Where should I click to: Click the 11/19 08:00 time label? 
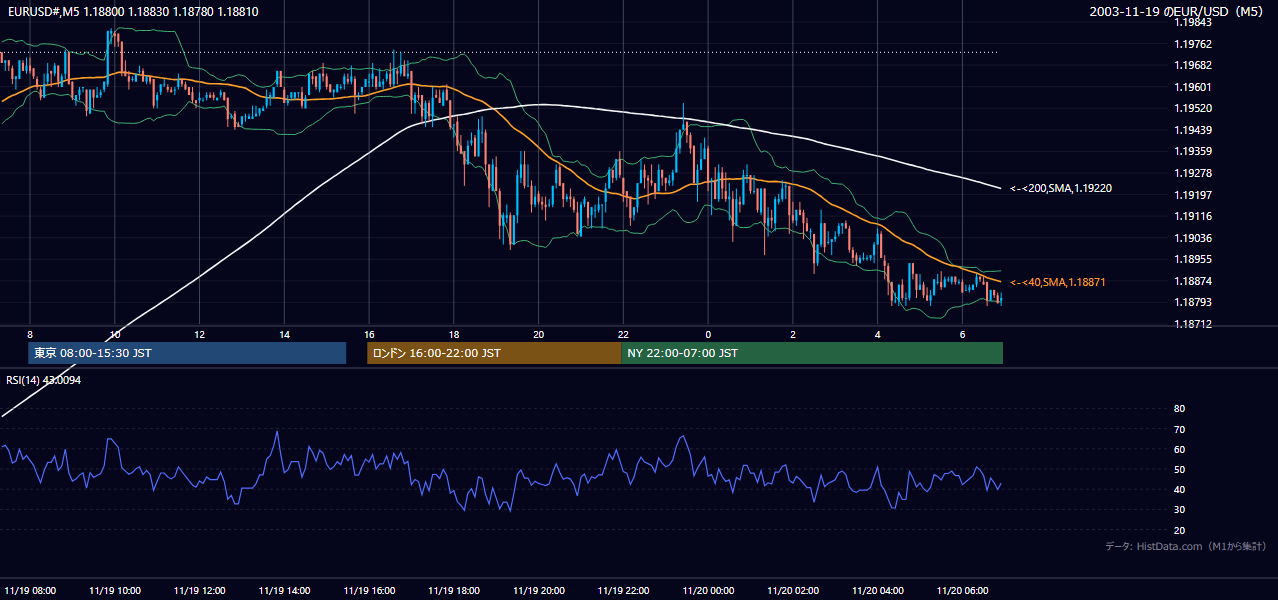tap(30, 590)
